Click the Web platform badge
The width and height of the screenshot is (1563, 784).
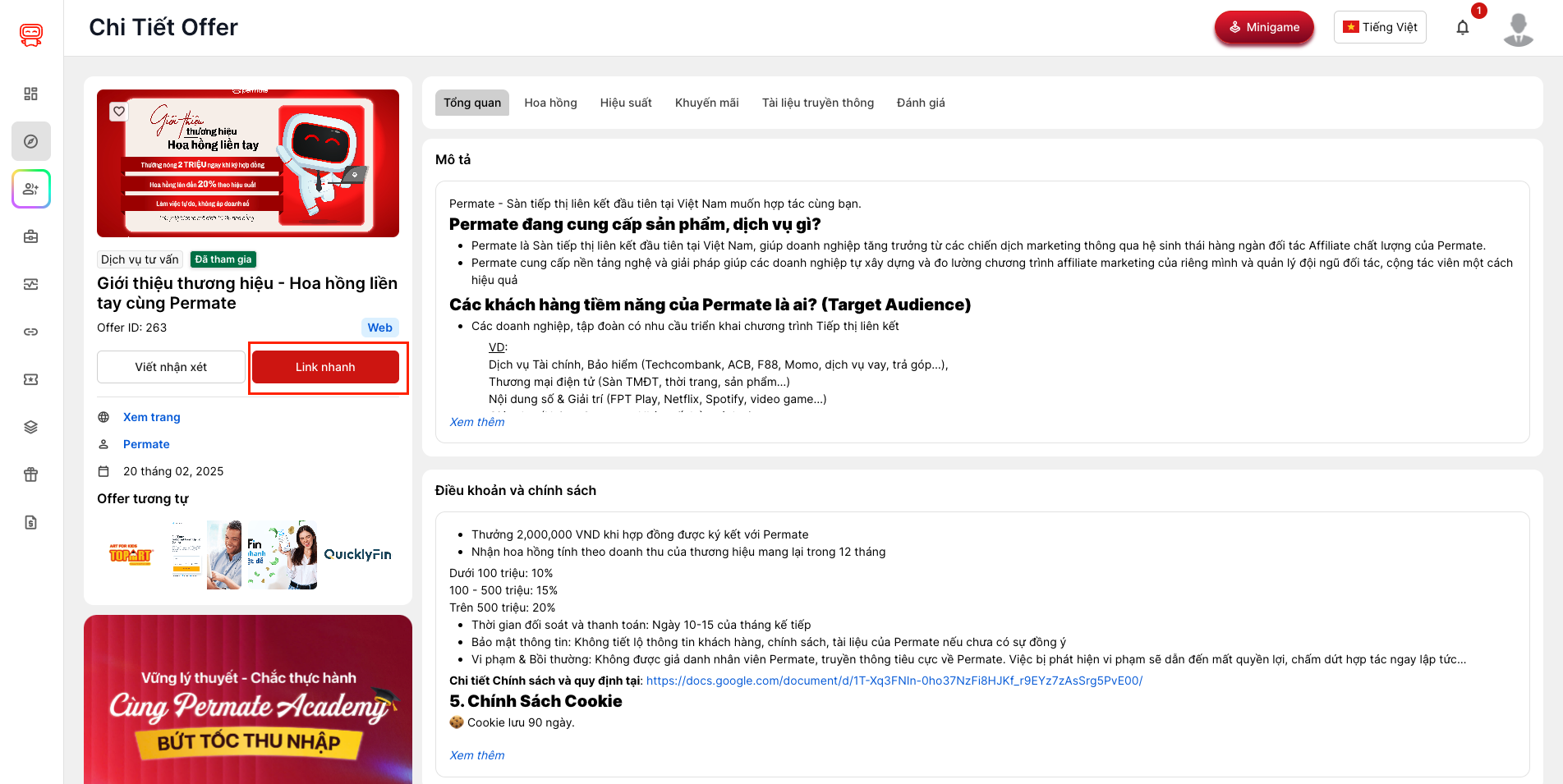tap(379, 328)
